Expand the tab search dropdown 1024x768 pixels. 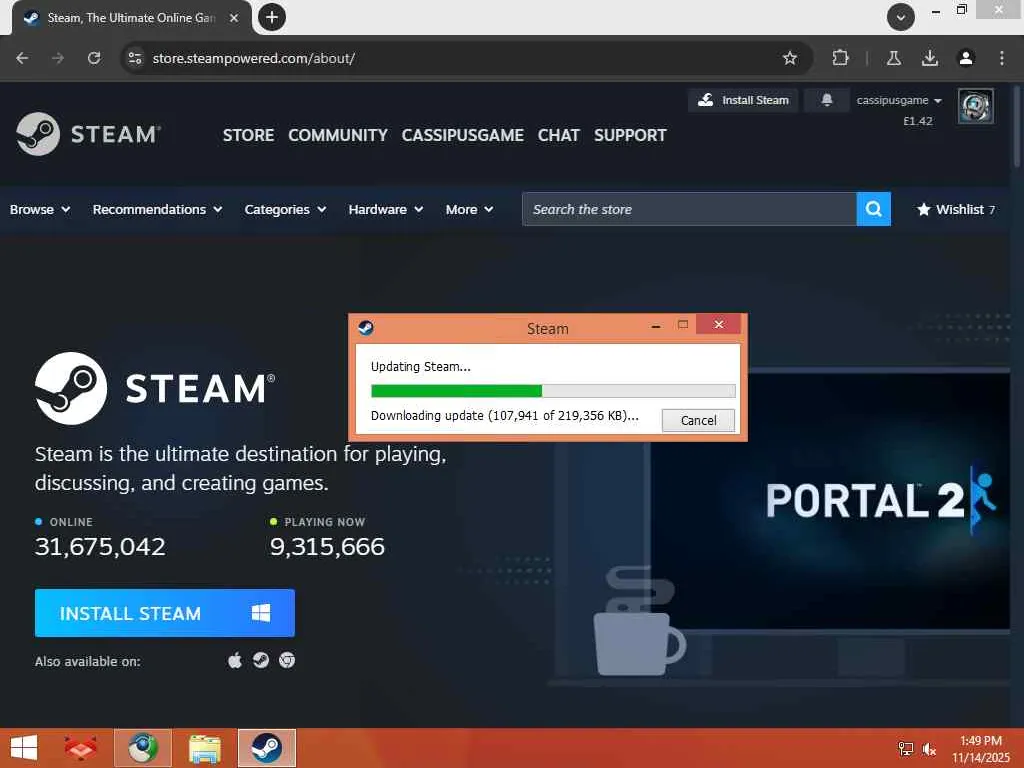coord(901,17)
